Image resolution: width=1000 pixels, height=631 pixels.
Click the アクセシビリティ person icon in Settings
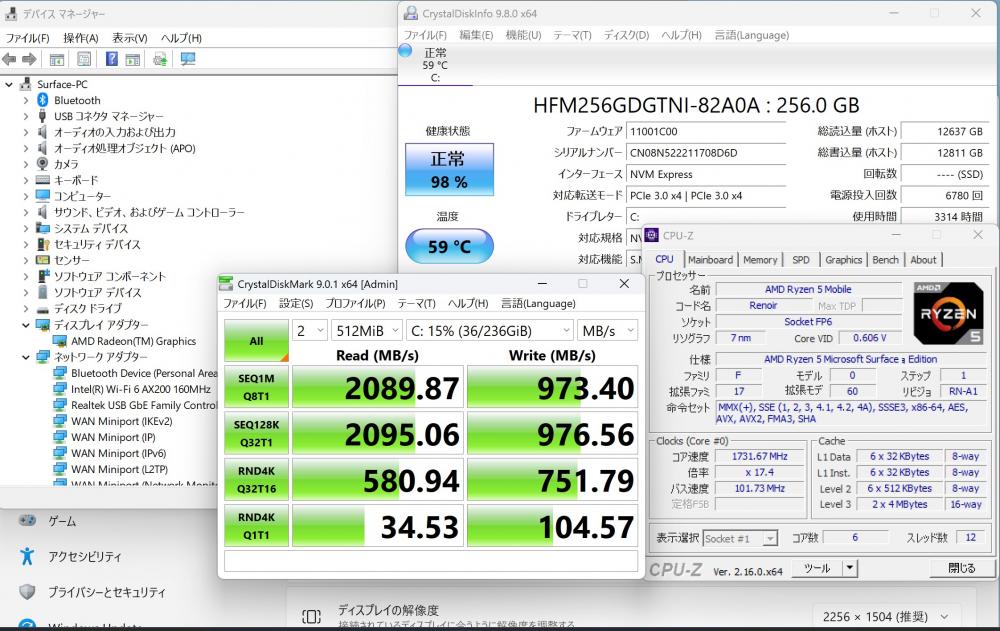pos(27,556)
